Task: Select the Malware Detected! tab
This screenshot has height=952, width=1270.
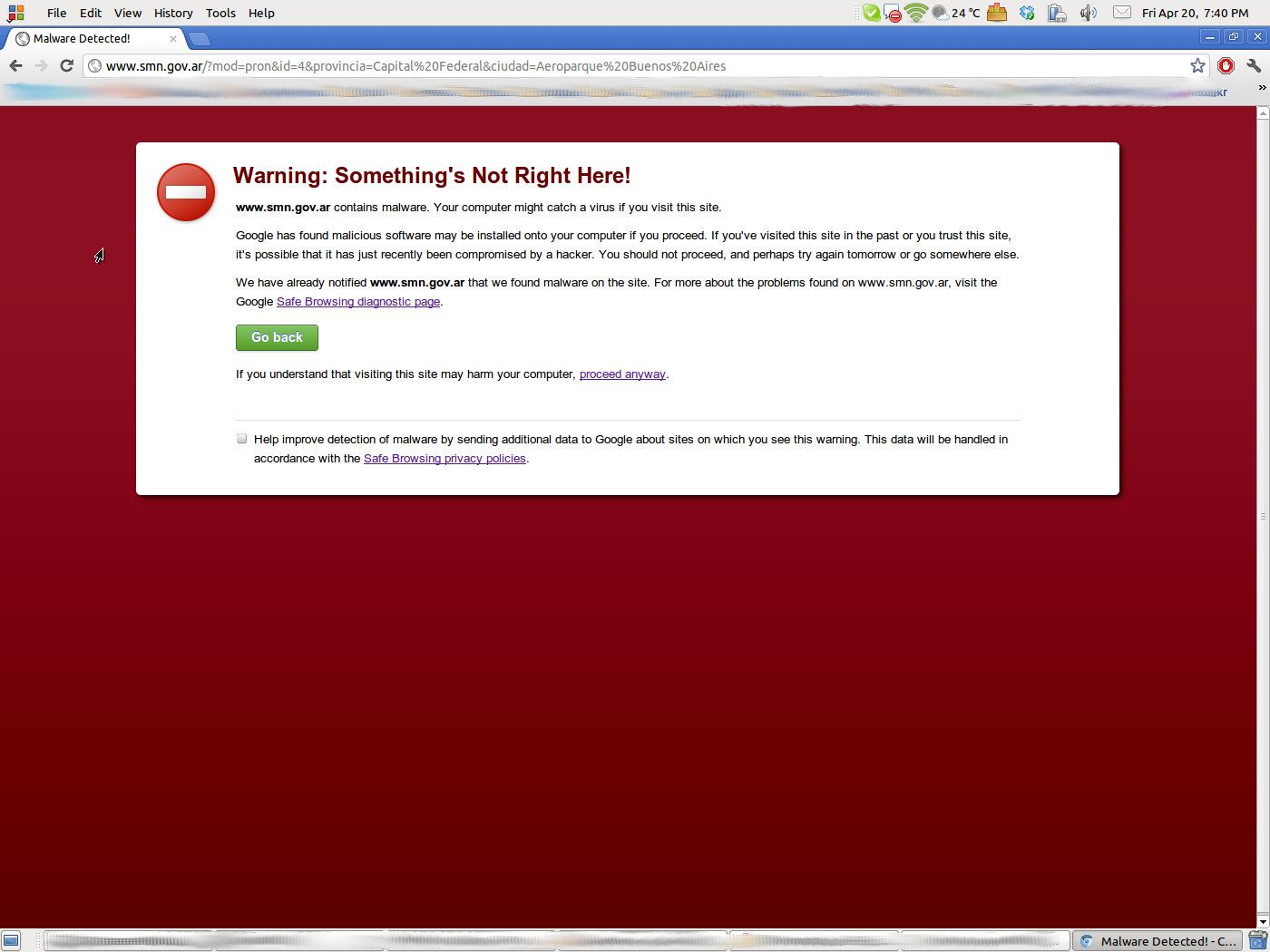Action: pyautogui.click(x=94, y=38)
